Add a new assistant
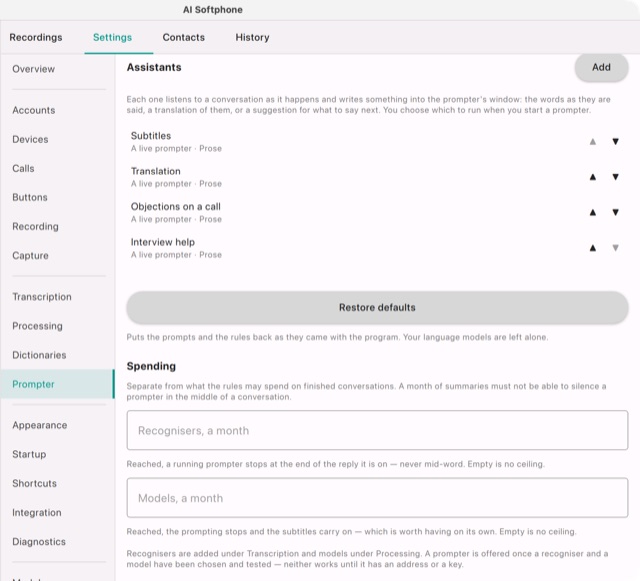This screenshot has height=581, width=640. (x=601, y=67)
